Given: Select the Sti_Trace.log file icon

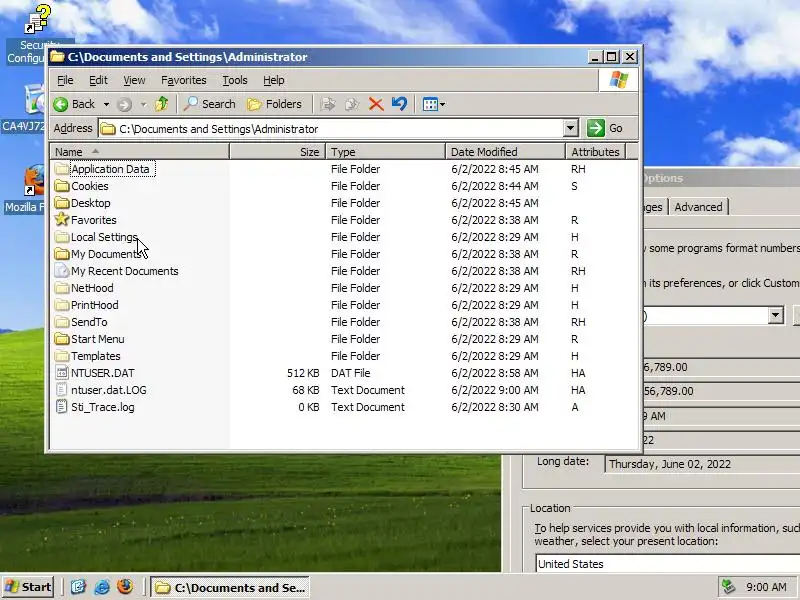Looking at the screenshot, I should click(62, 407).
